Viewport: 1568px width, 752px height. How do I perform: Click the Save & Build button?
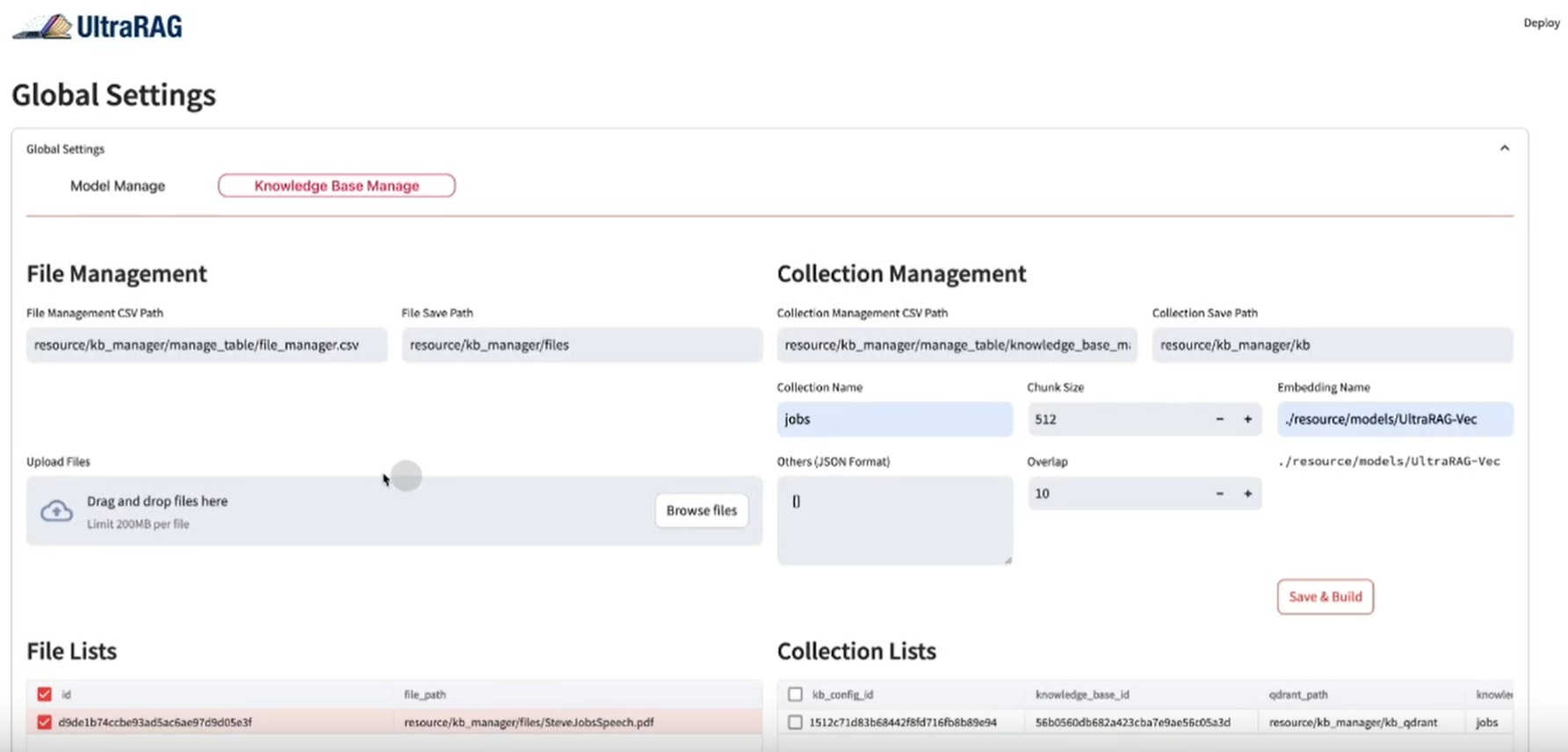[x=1325, y=597]
